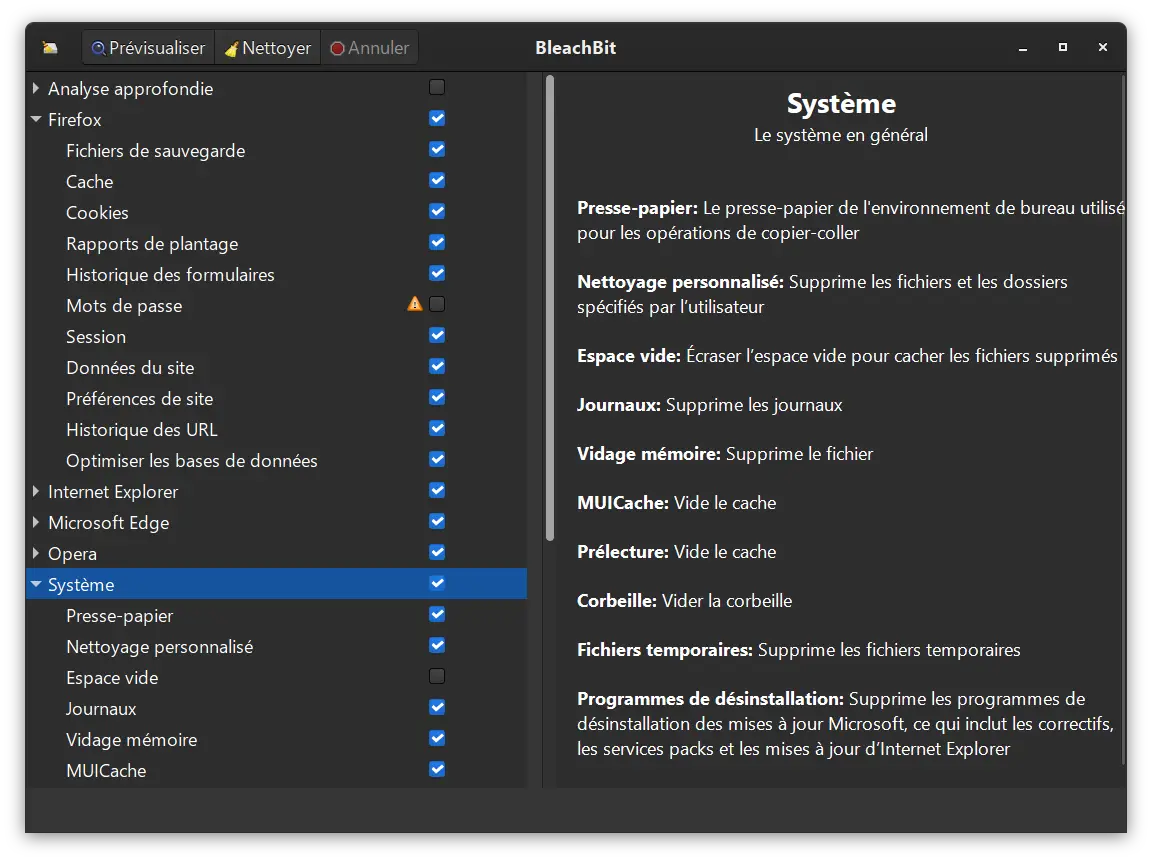Select the Système row label
The height and width of the screenshot is (861, 1152).
(81, 585)
